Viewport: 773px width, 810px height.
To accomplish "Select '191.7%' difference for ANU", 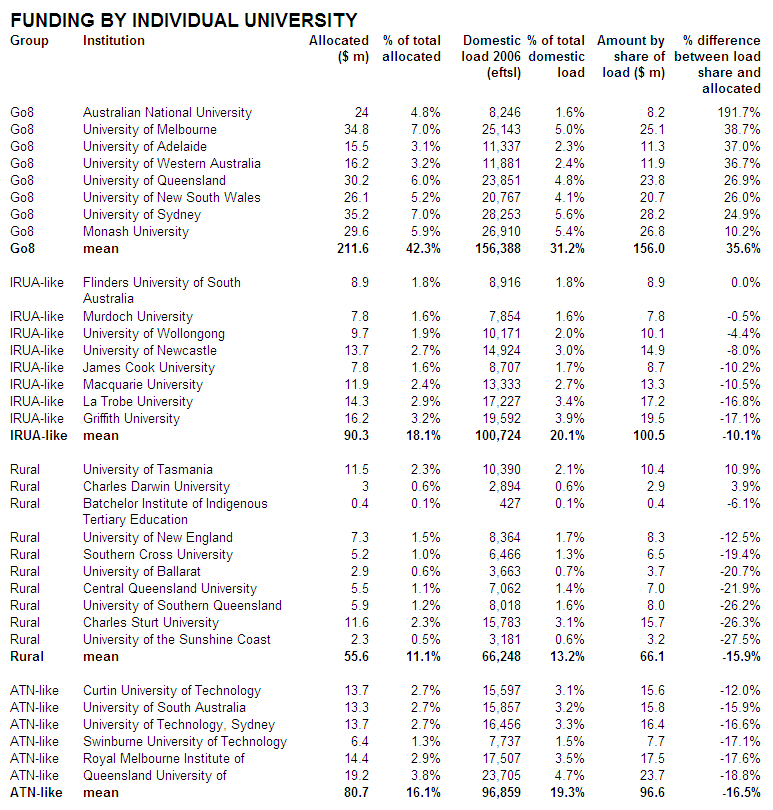I will pos(739,113).
